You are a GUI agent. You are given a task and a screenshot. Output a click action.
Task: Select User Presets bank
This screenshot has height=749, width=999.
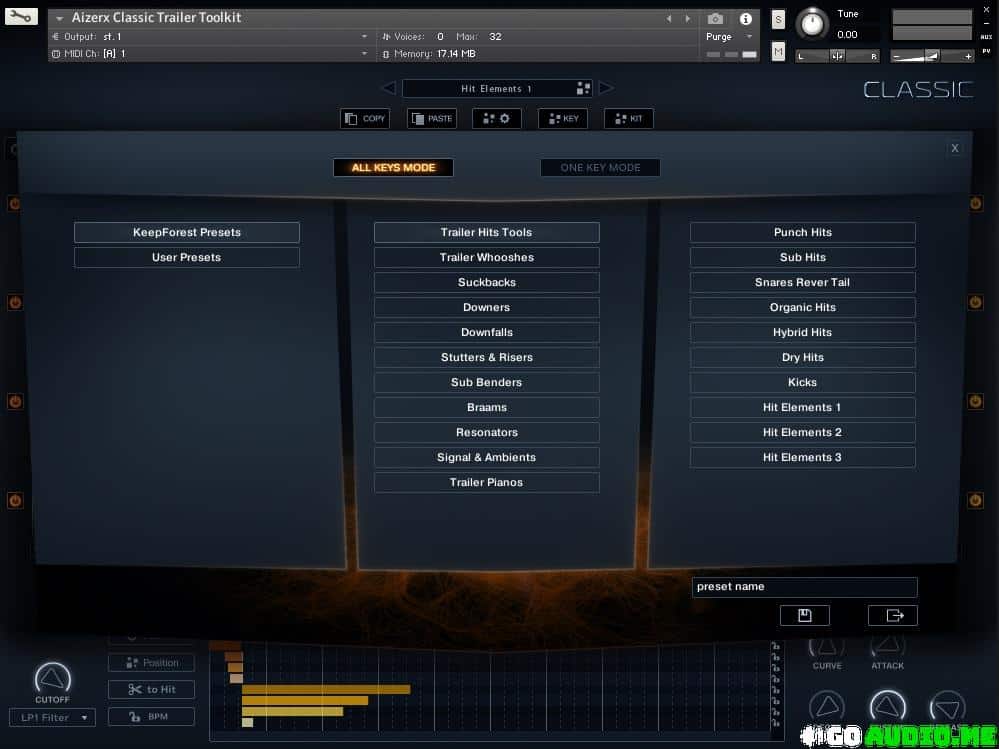tap(187, 257)
